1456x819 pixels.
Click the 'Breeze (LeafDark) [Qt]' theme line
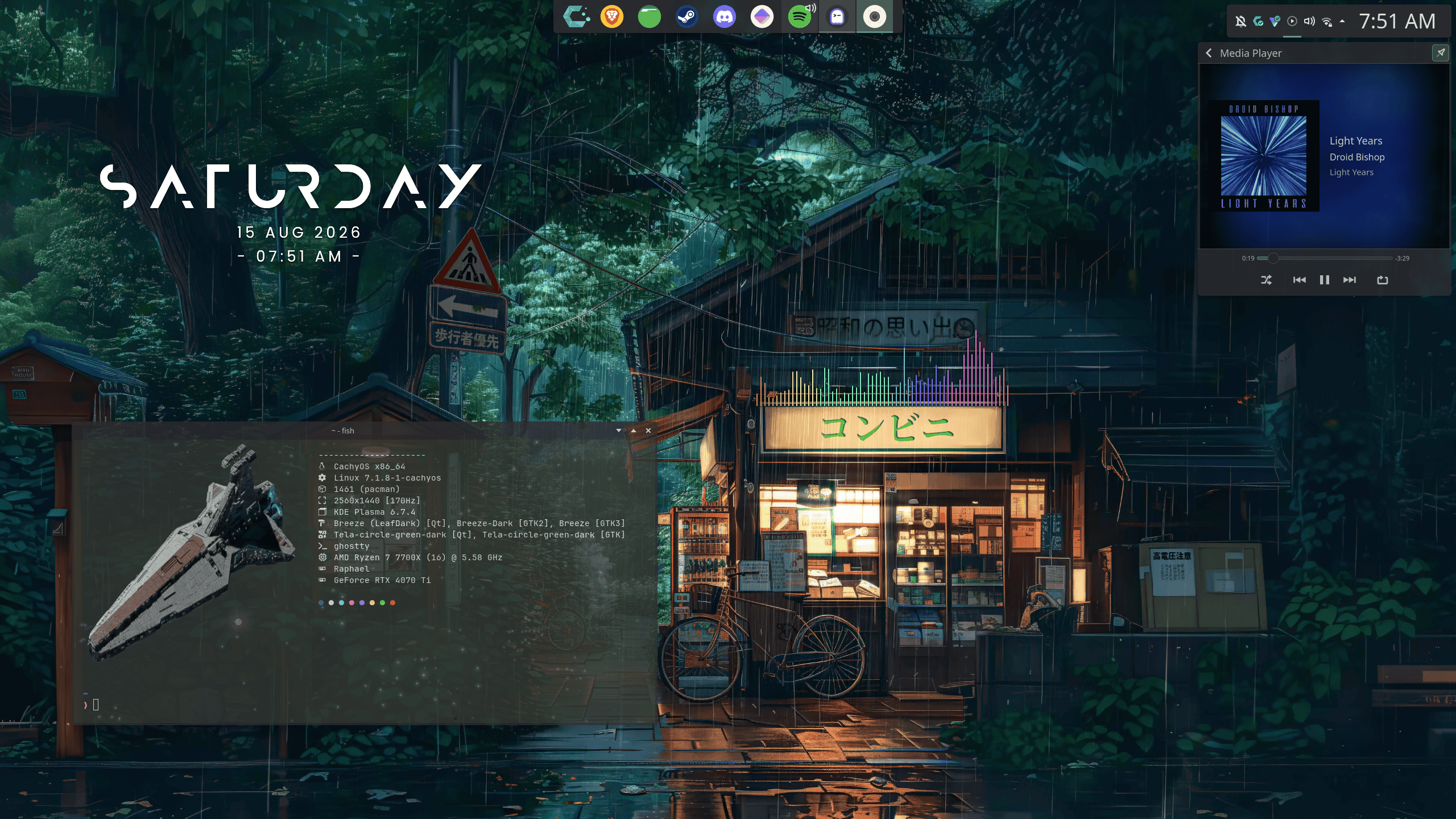coord(479,523)
